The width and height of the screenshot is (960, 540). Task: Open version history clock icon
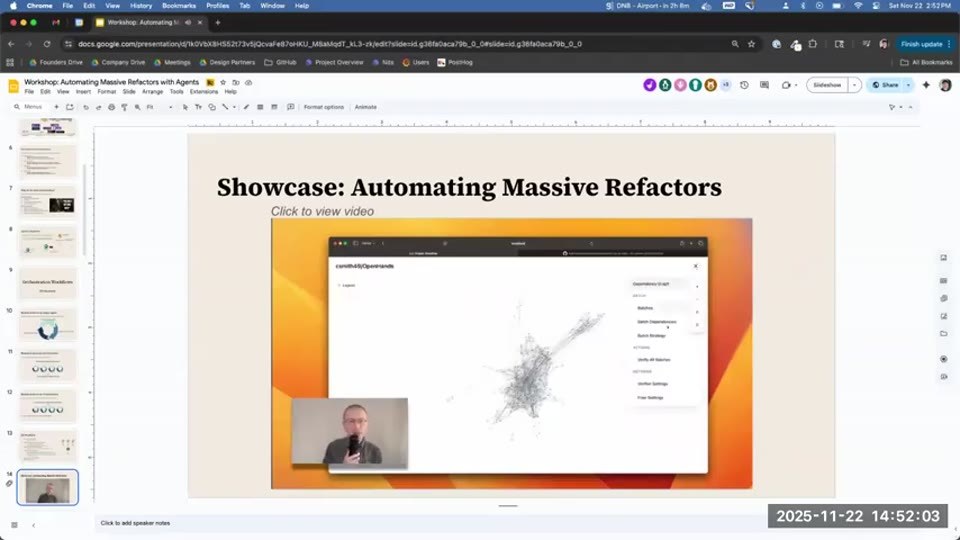pos(744,85)
